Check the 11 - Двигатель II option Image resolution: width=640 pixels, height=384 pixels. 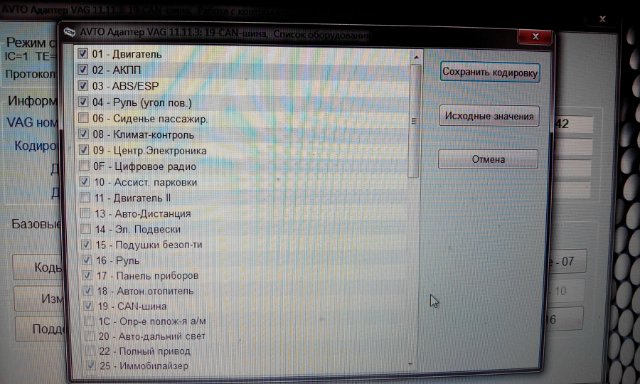point(85,198)
